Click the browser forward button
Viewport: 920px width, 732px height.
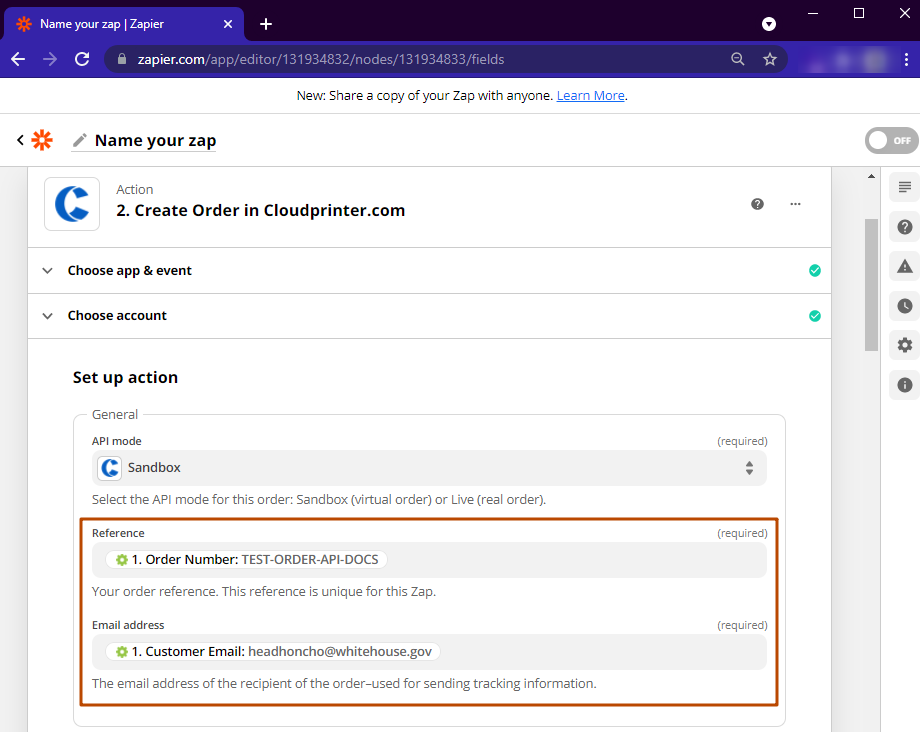50,59
